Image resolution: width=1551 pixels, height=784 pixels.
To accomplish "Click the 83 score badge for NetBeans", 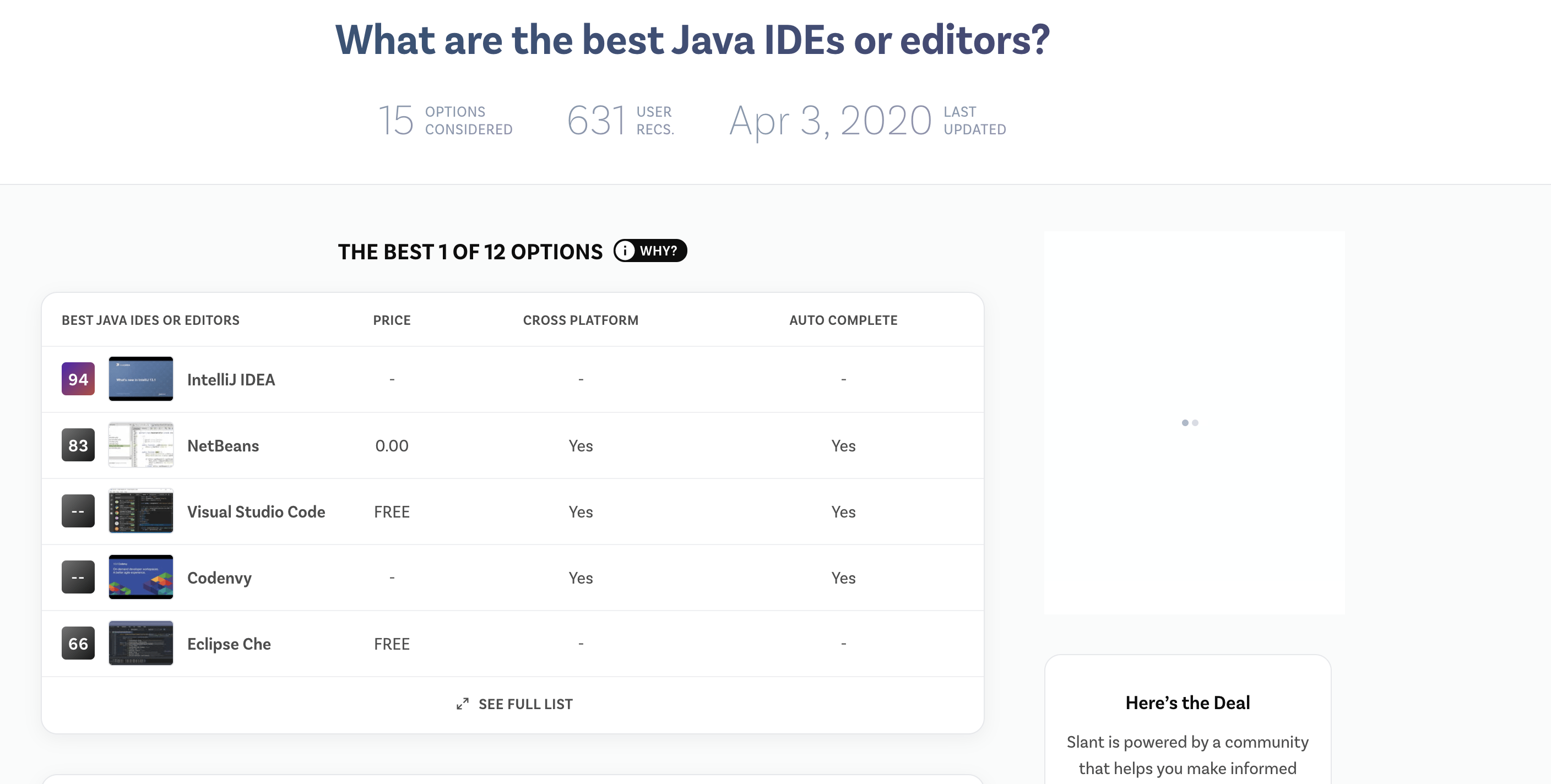I will point(78,445).
